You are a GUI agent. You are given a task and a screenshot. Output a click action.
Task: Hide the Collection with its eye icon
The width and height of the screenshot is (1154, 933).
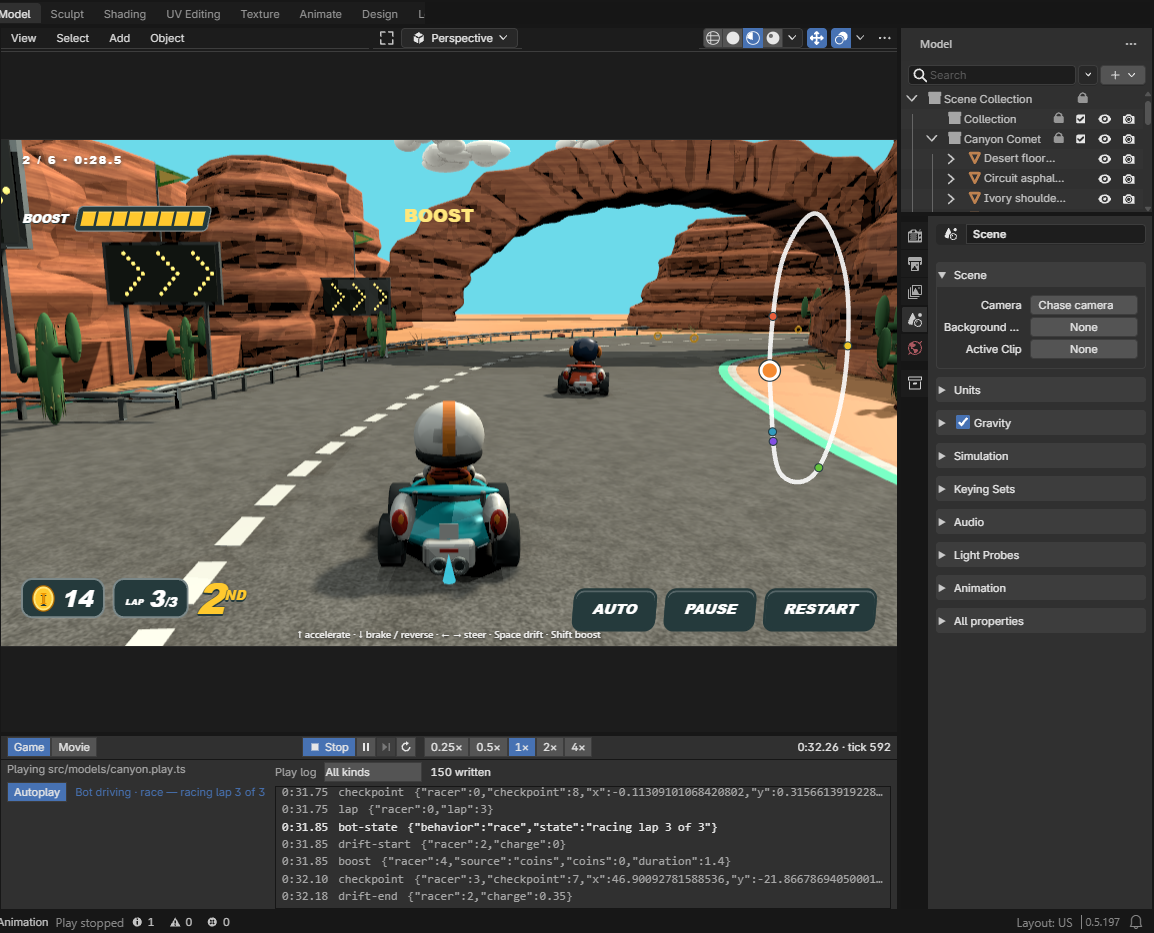coord(1104,118)
